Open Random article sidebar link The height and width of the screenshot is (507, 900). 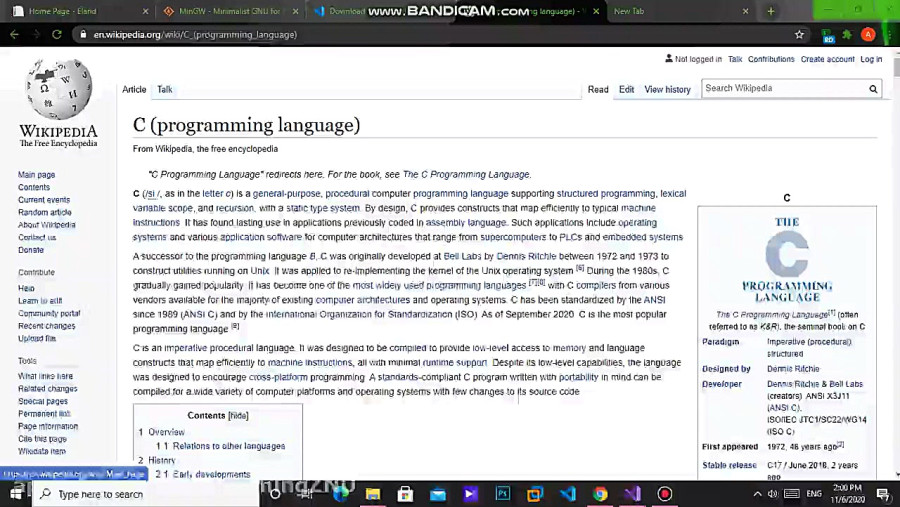click(45, 212)
